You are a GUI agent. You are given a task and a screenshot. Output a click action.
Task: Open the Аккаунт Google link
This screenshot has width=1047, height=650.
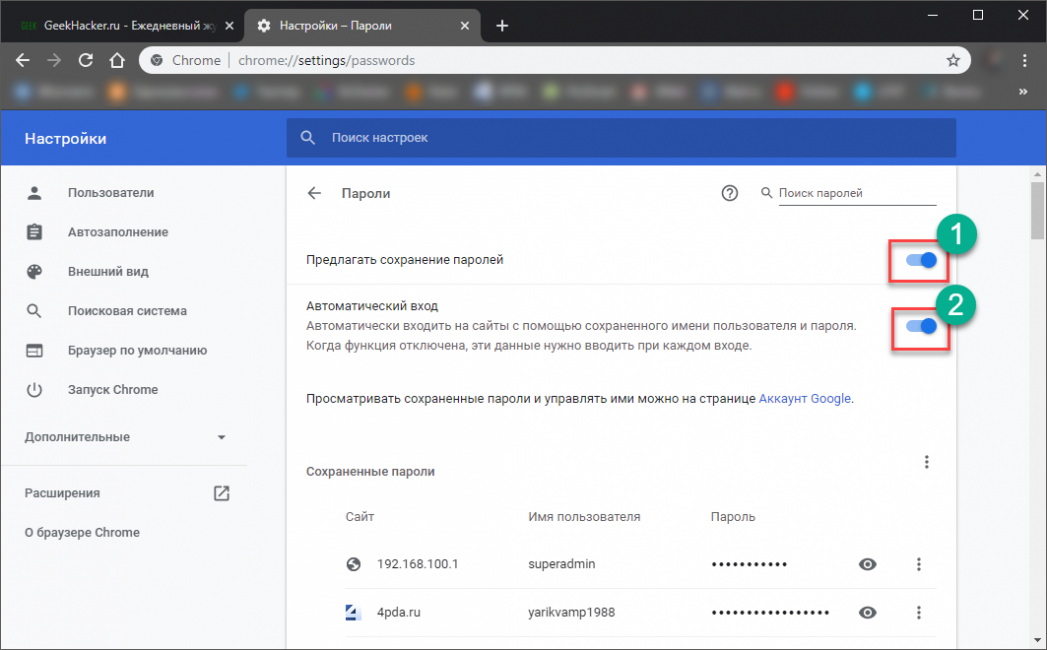pyautogui.click(x=804, y=398)
